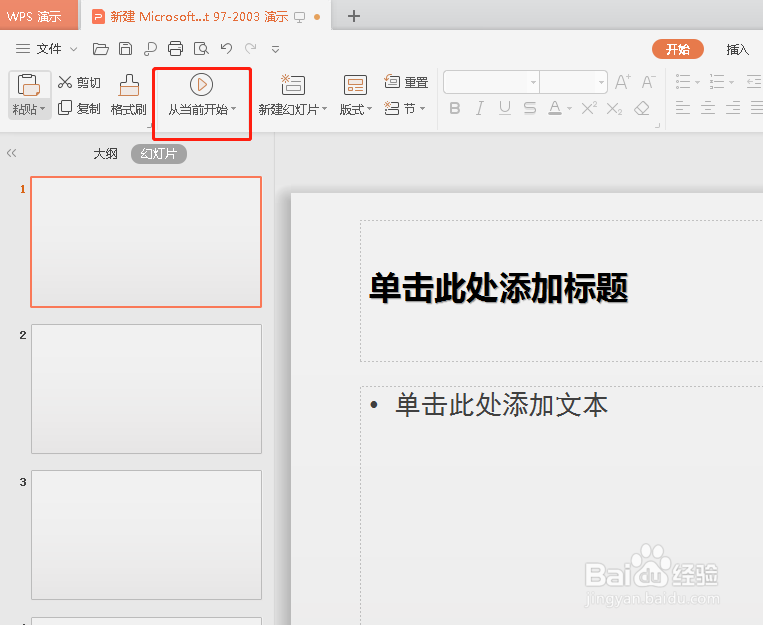The image size is (763, 625).
Task: Open the 从当前开始 dropdown arrow
Action: coord(234,109)
